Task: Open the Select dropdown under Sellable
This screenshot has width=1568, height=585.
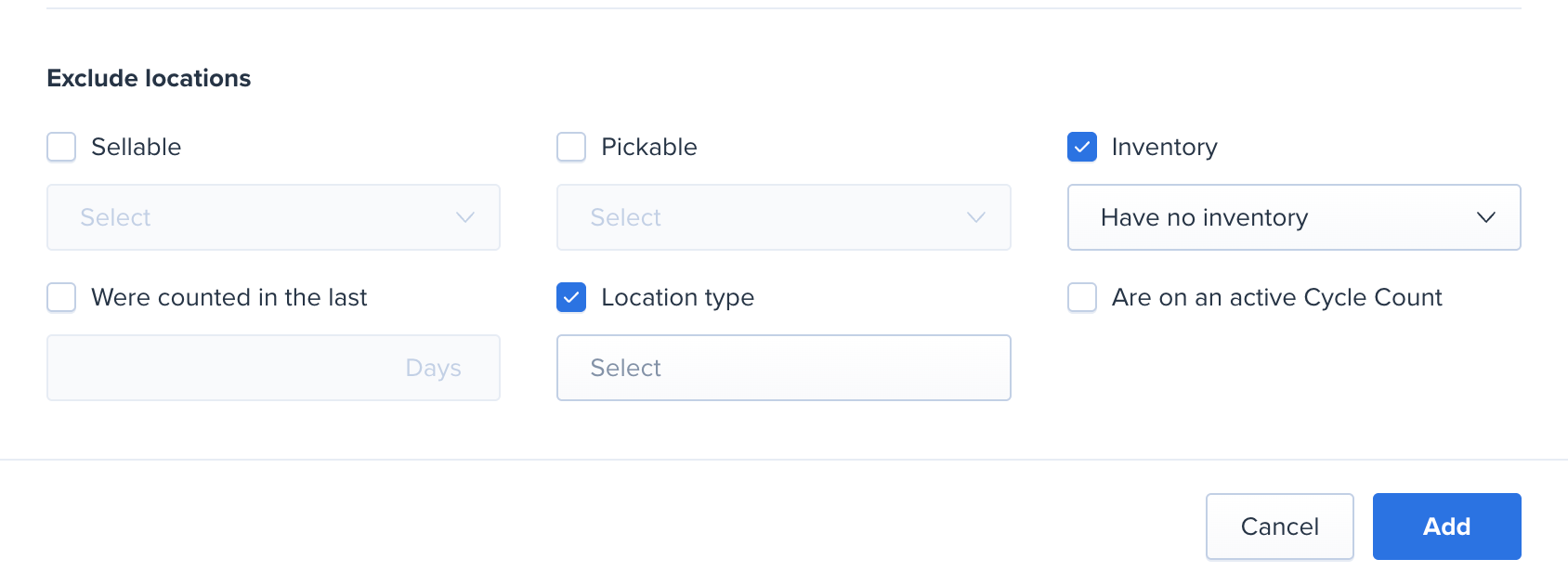Action: click(272, 217)
